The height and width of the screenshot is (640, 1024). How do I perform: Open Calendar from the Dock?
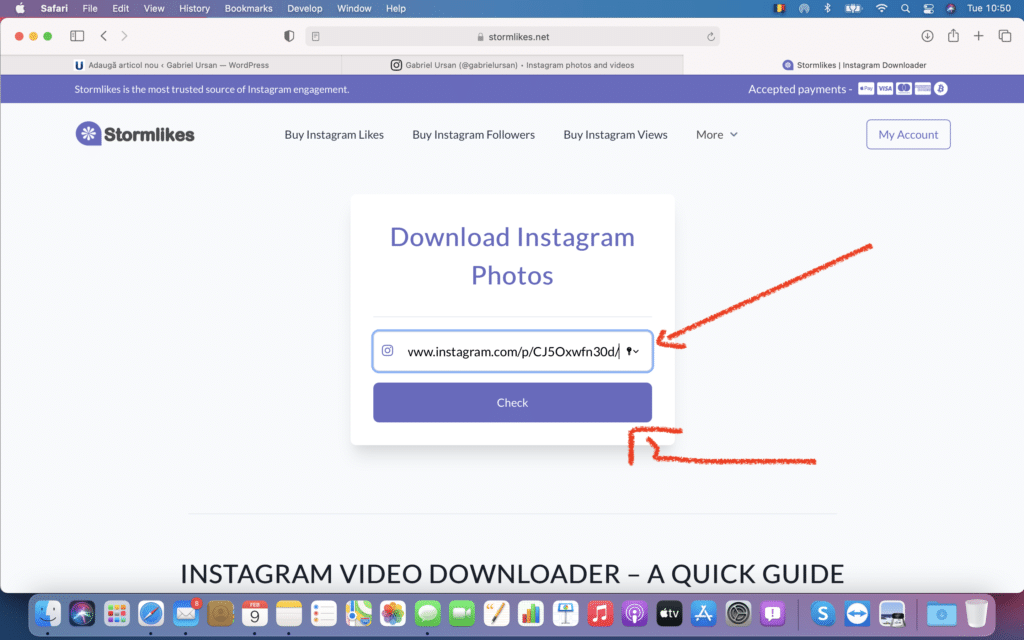(x=255, y=614)
